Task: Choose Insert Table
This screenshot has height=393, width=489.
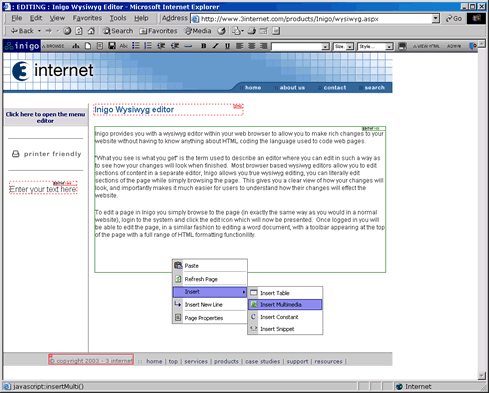Action: pos(285,293)
